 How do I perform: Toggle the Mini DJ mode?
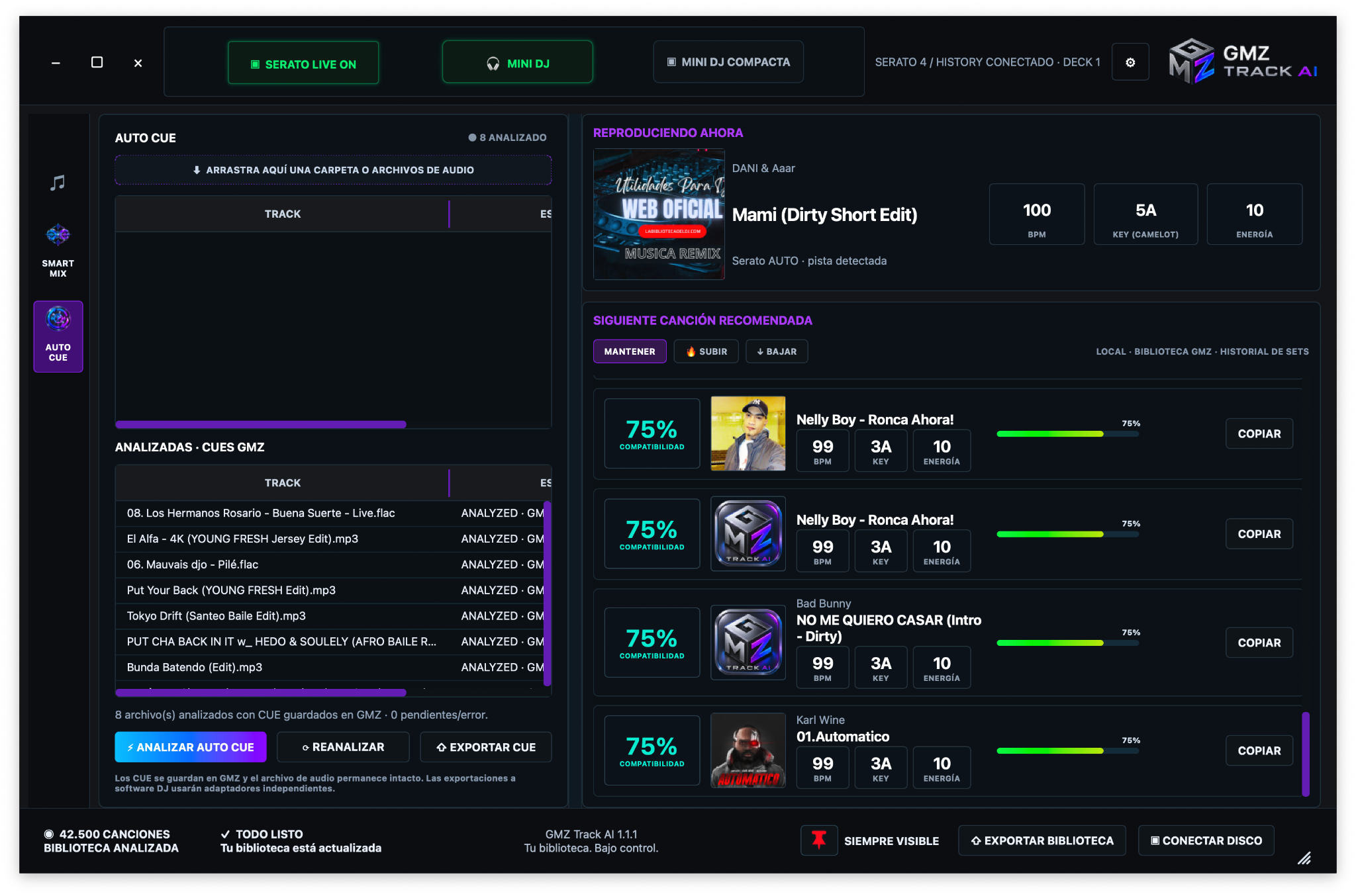[x=518, y=62]
